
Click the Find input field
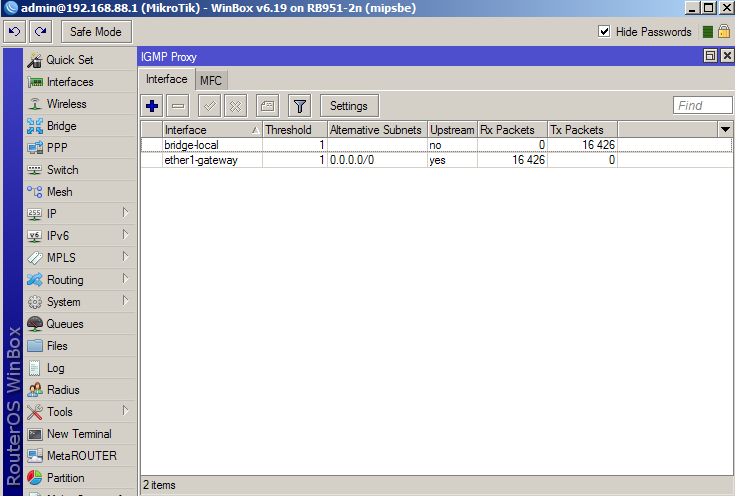702,105
